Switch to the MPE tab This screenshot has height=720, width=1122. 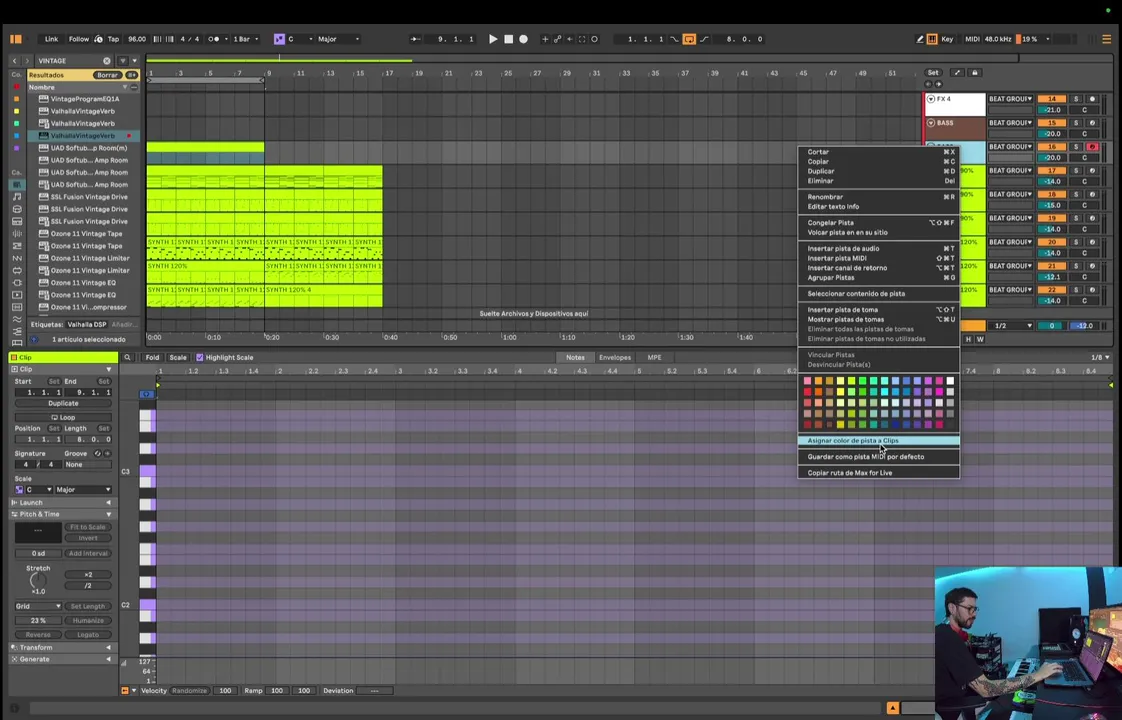654,357
